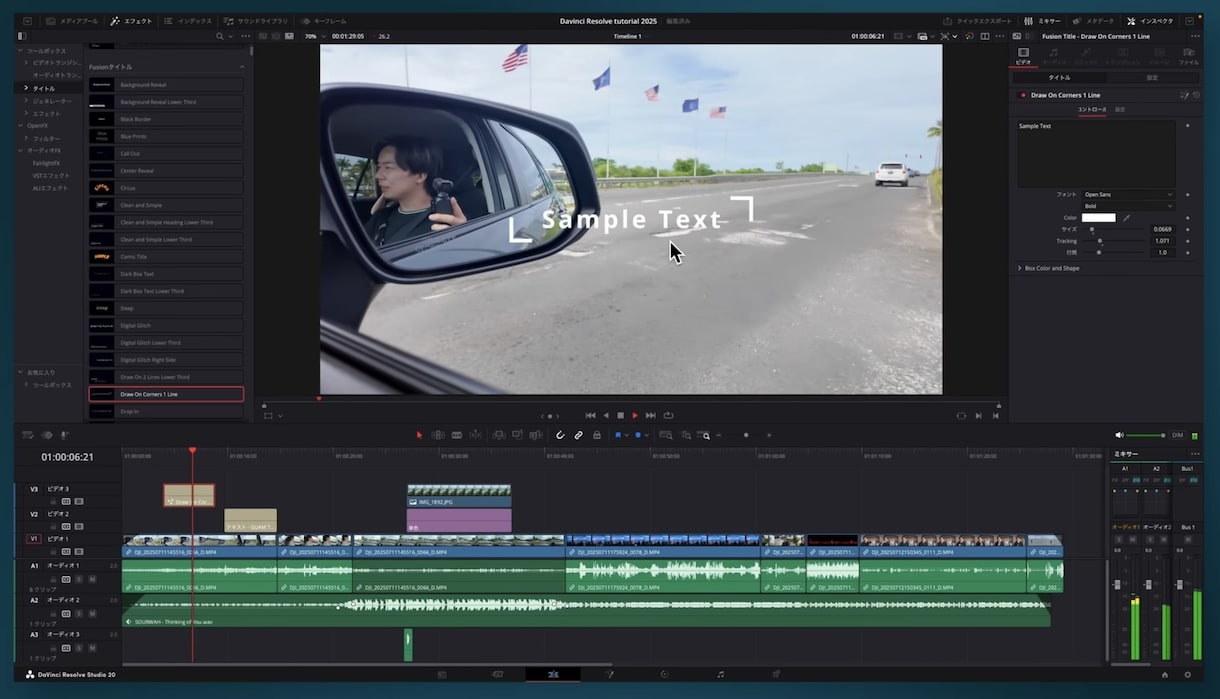The width and height of the screenshot is (1220, 699).
Task: Select the コントロール sub-tab in Inspector
Action: [x=1092, y=109]
